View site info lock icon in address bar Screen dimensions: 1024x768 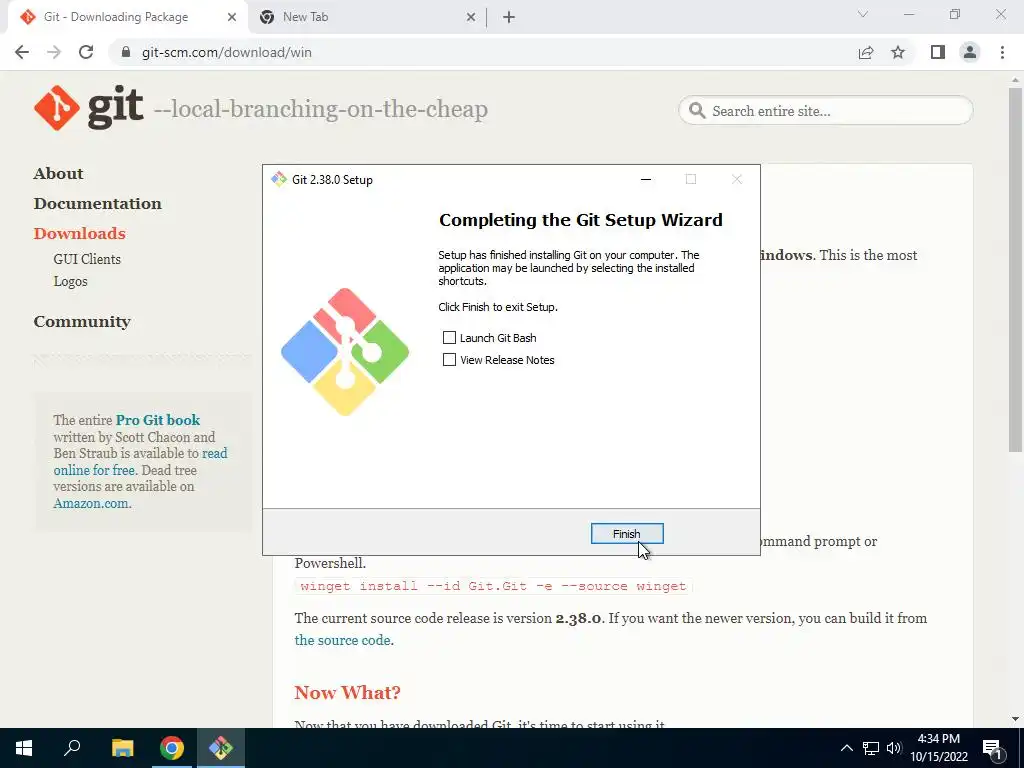pos(127,52)
